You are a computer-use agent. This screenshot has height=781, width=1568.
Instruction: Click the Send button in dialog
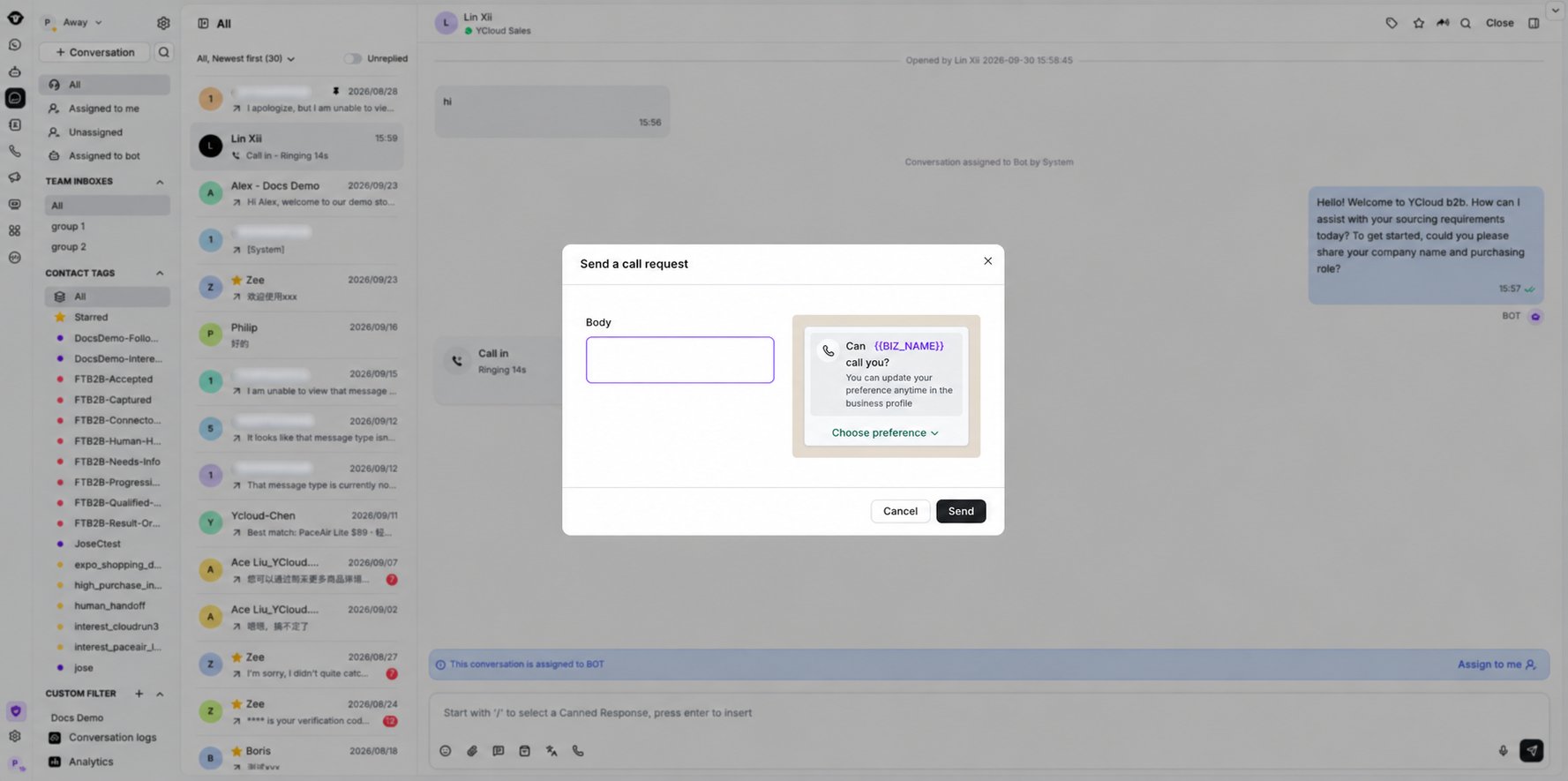click(961, 512)
